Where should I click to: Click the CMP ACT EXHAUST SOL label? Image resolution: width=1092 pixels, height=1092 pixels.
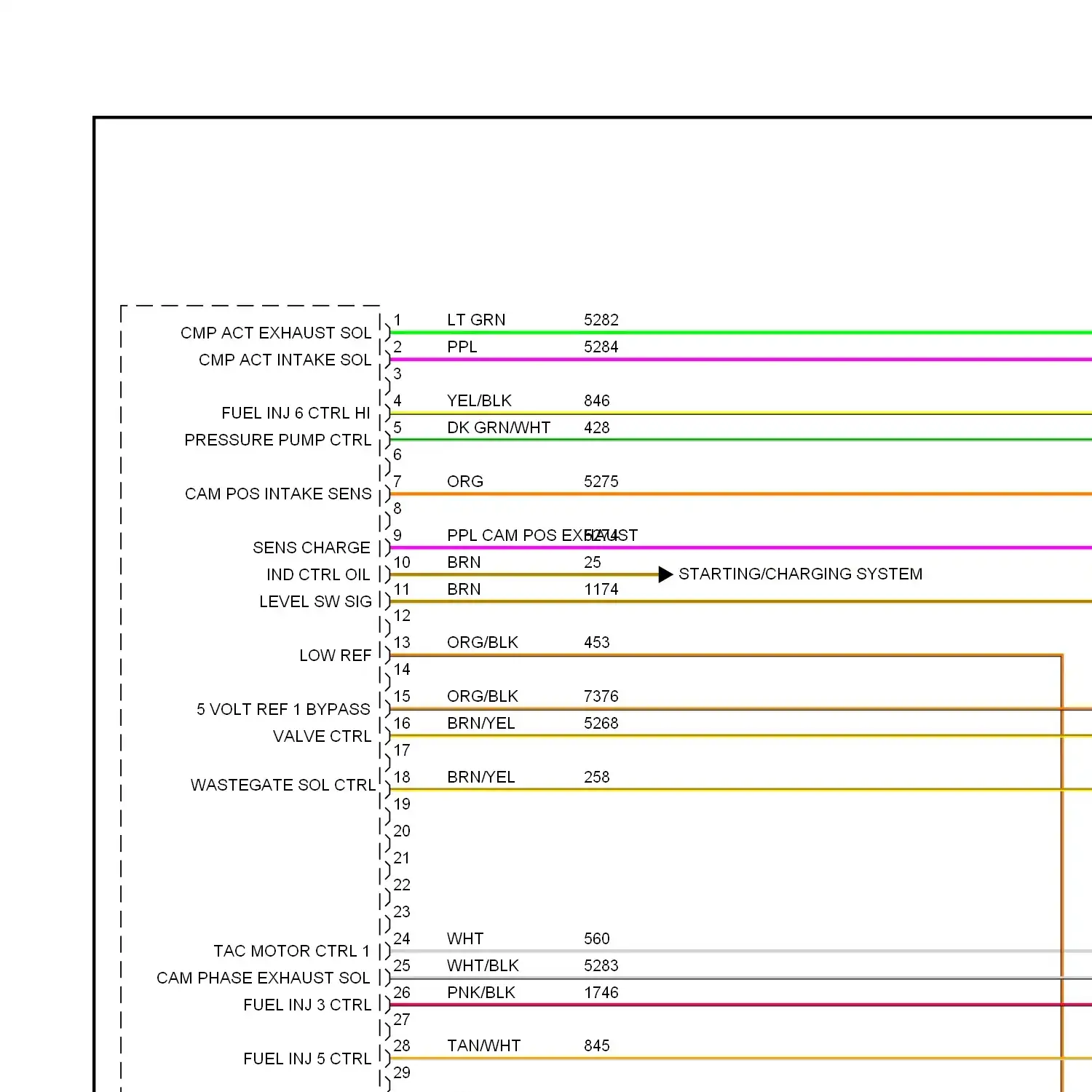tap(276, 333)
